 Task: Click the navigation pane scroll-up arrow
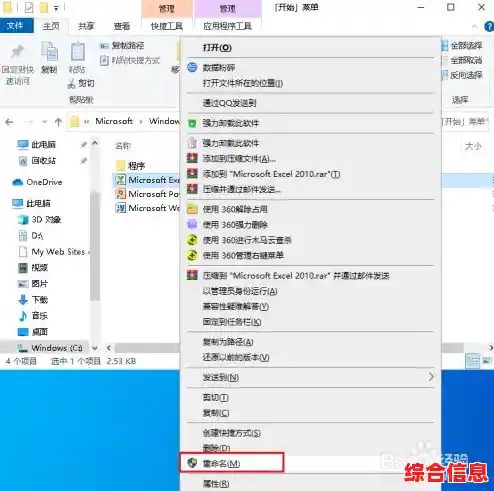point(95,144)
